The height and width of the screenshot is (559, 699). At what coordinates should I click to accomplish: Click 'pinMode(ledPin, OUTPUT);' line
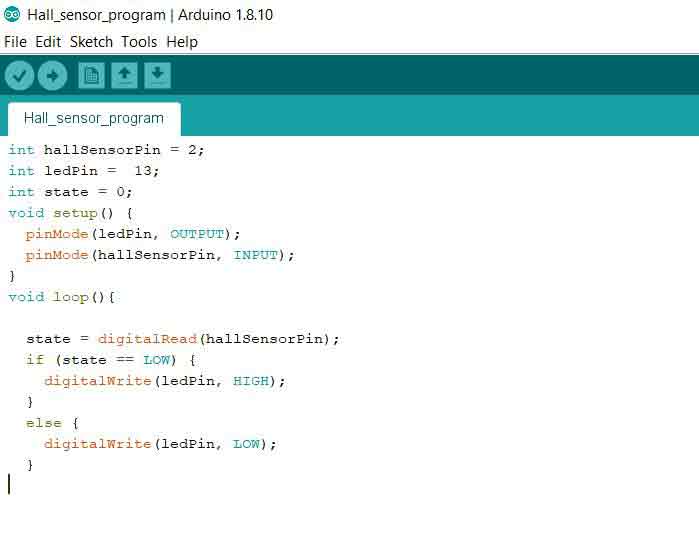[133, 234]
